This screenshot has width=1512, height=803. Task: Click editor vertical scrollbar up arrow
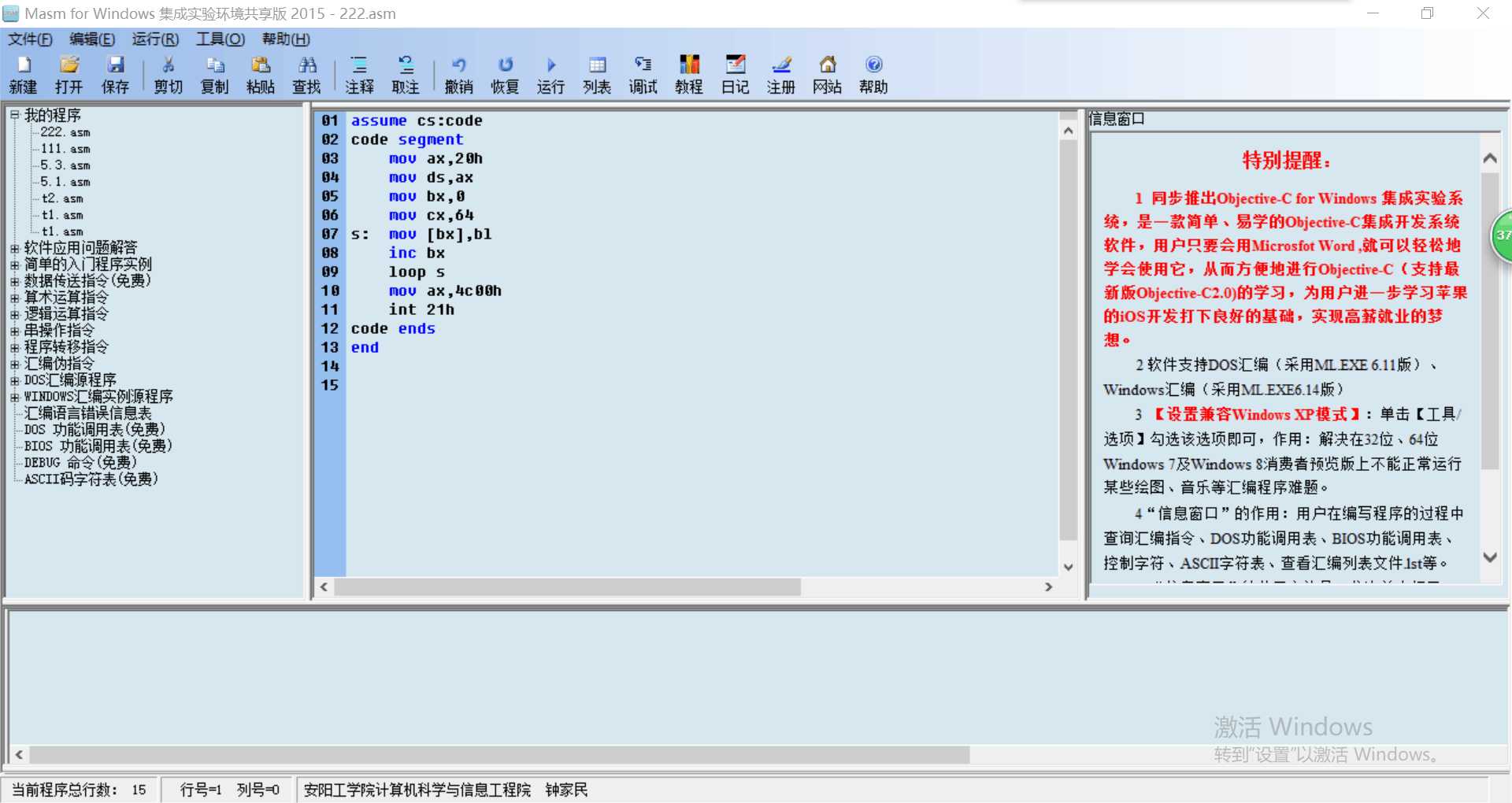click(1069, 131)
